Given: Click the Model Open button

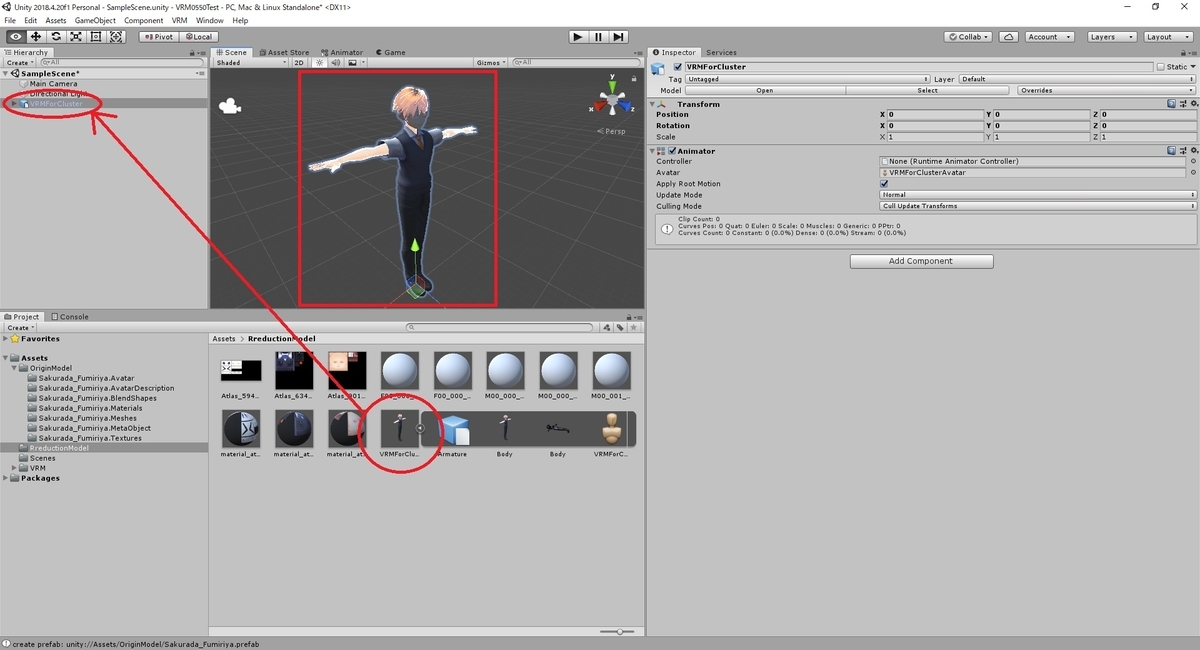Looking at the screenshot, I should point(765,90).
